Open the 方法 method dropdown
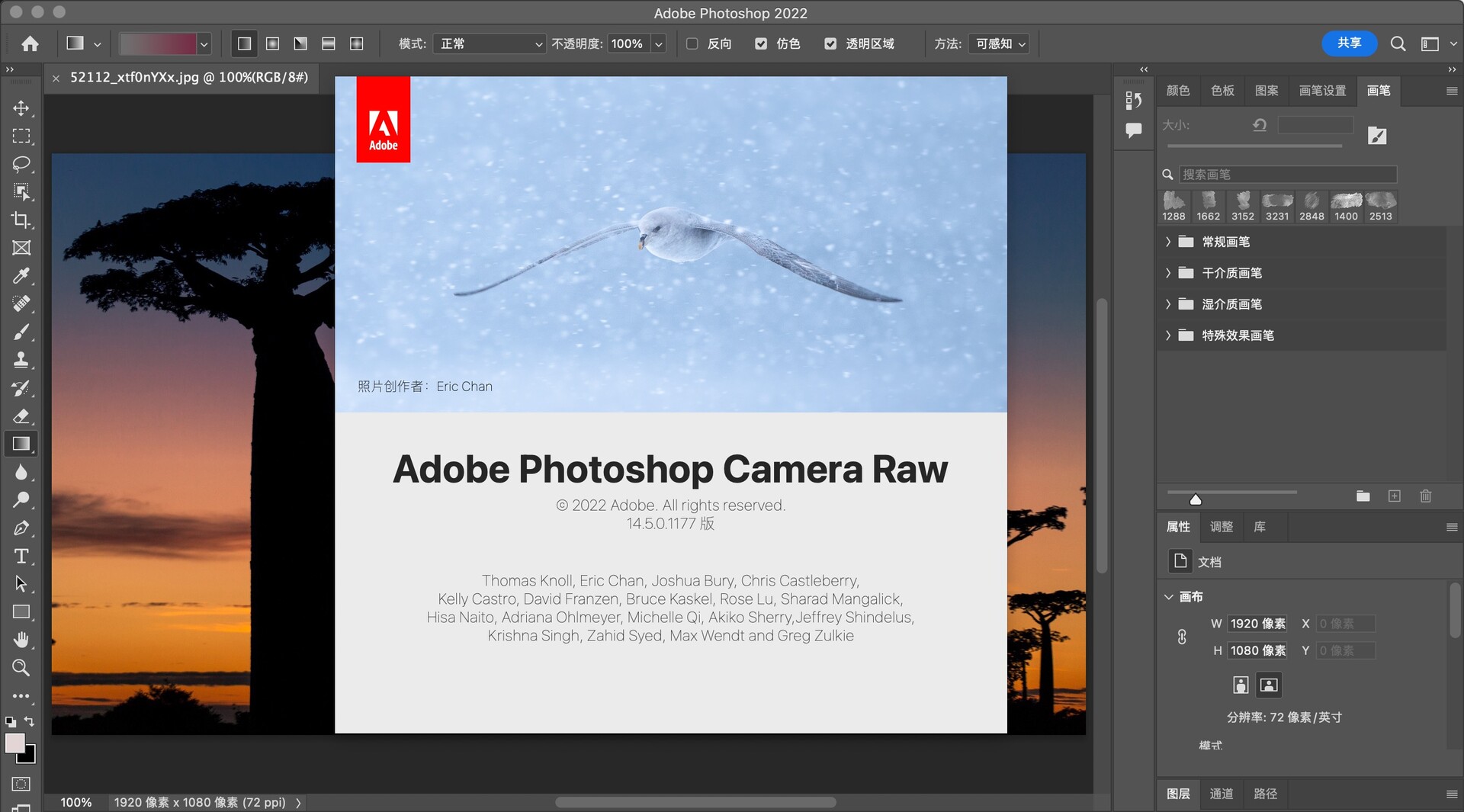 [x=999, y=43]
